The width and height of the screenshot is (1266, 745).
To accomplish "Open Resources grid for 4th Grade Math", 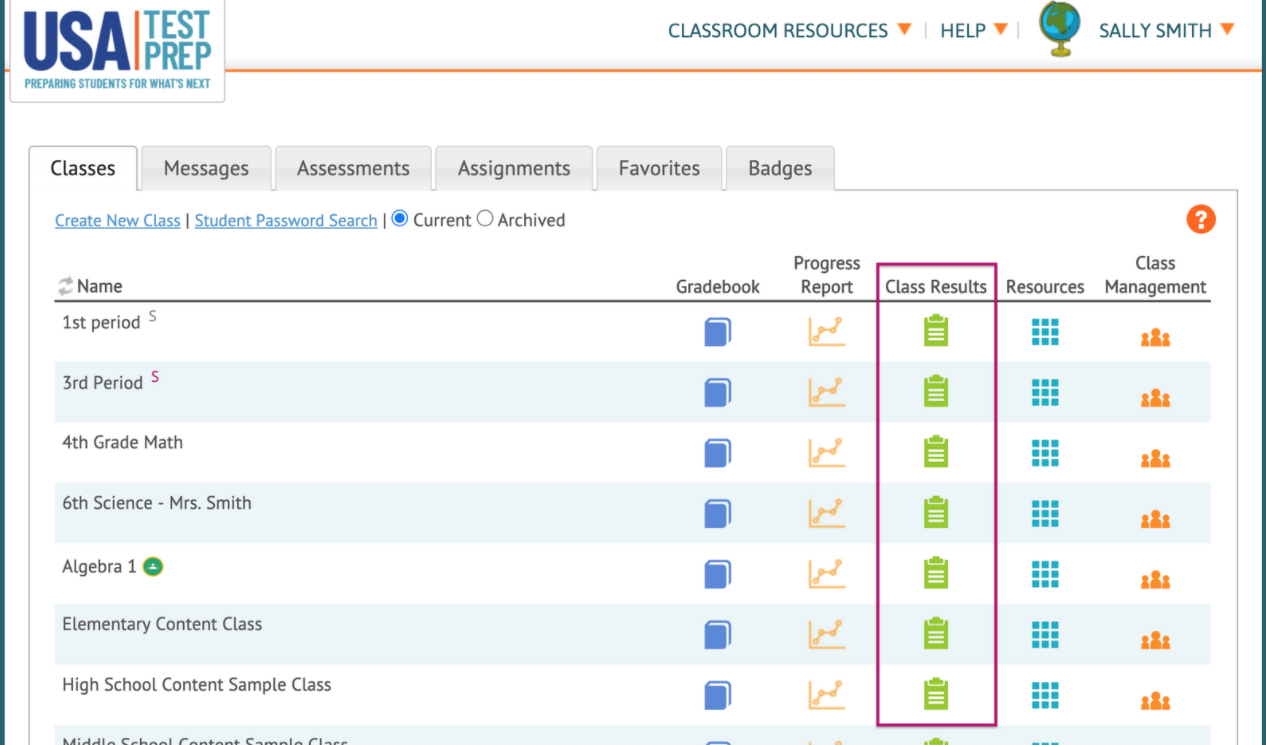I will coord(1045,453).
